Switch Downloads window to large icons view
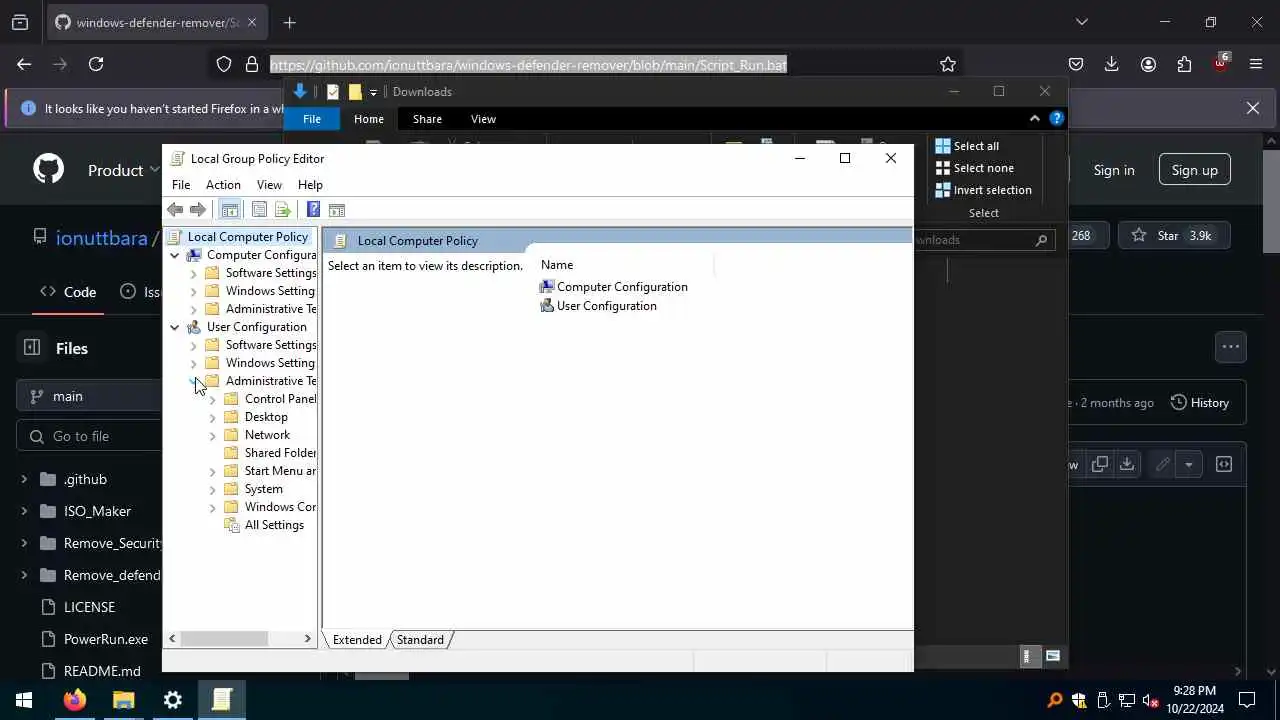Image resolution: width=1280 pixels, height=720 pixels. pos(1052,656)
